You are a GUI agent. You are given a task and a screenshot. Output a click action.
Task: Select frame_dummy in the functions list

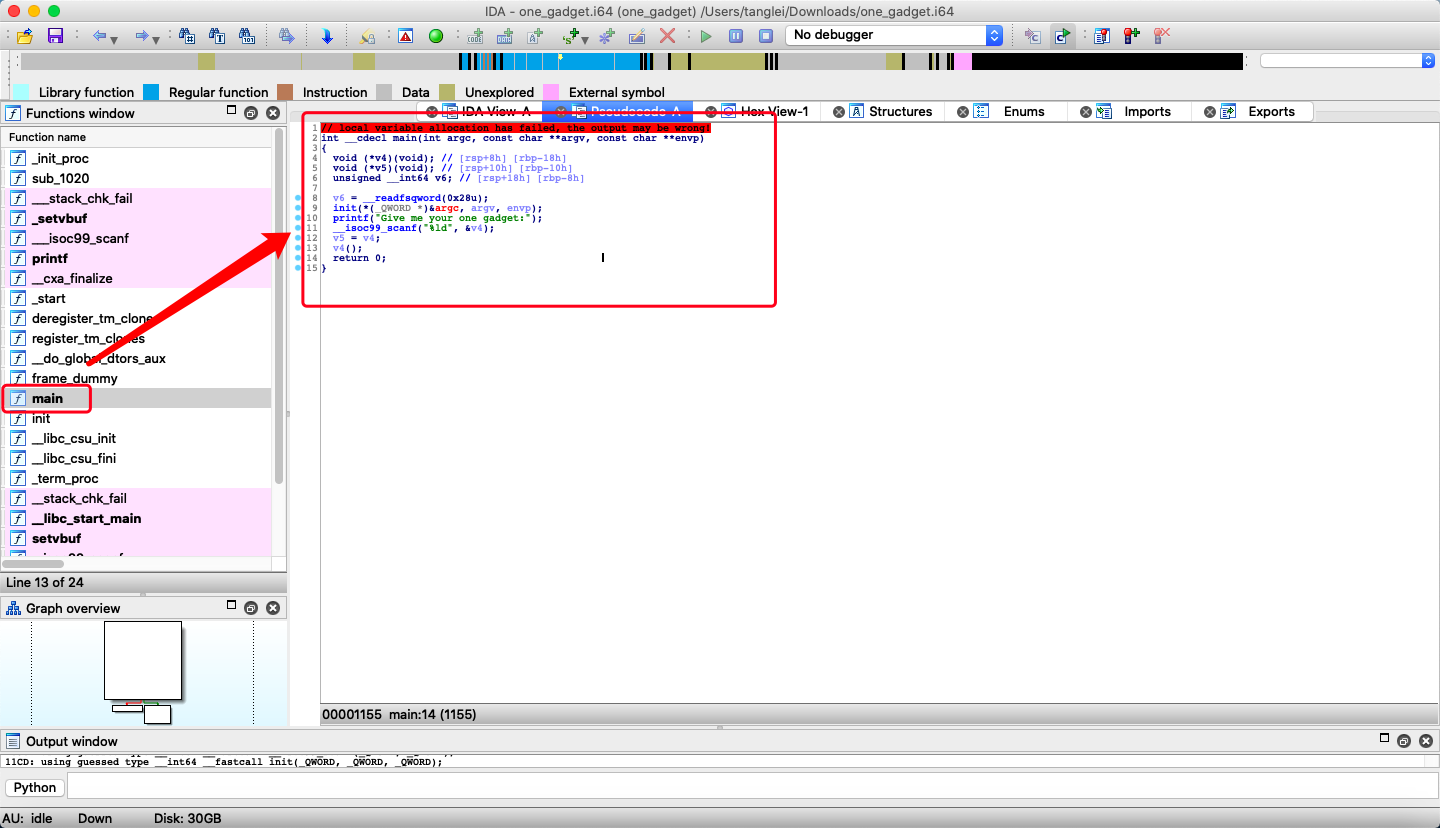(x=137, y=378)
